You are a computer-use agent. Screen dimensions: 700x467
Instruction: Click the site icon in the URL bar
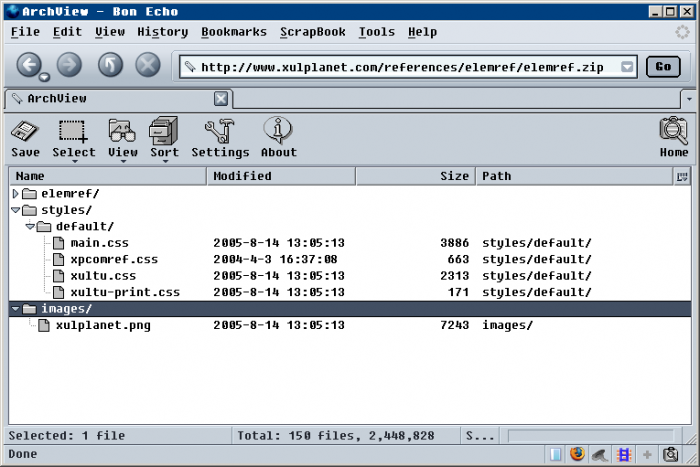coord(191,67)
